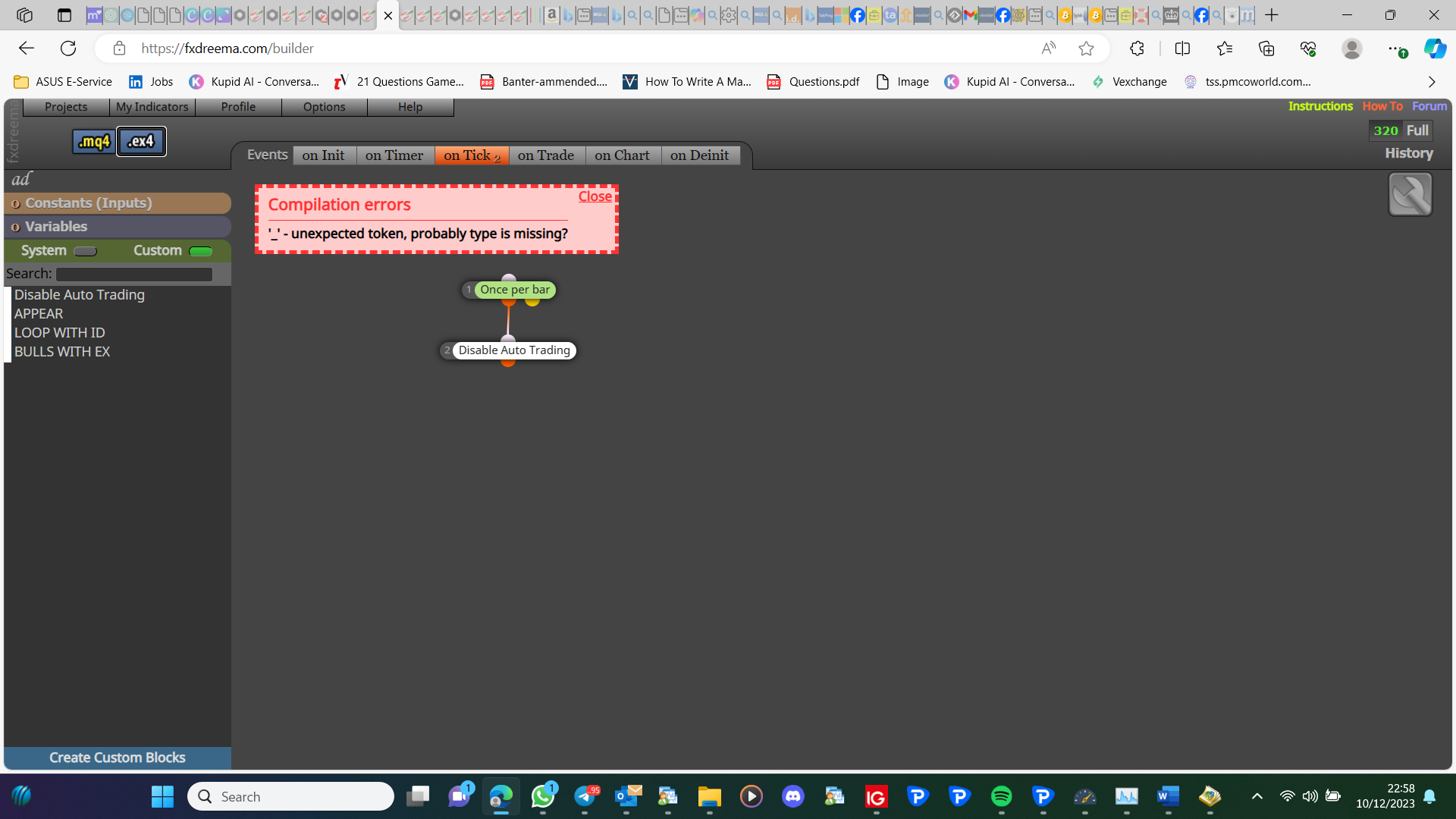
Task: Open the Instructions link
Action: (1320, 106)
